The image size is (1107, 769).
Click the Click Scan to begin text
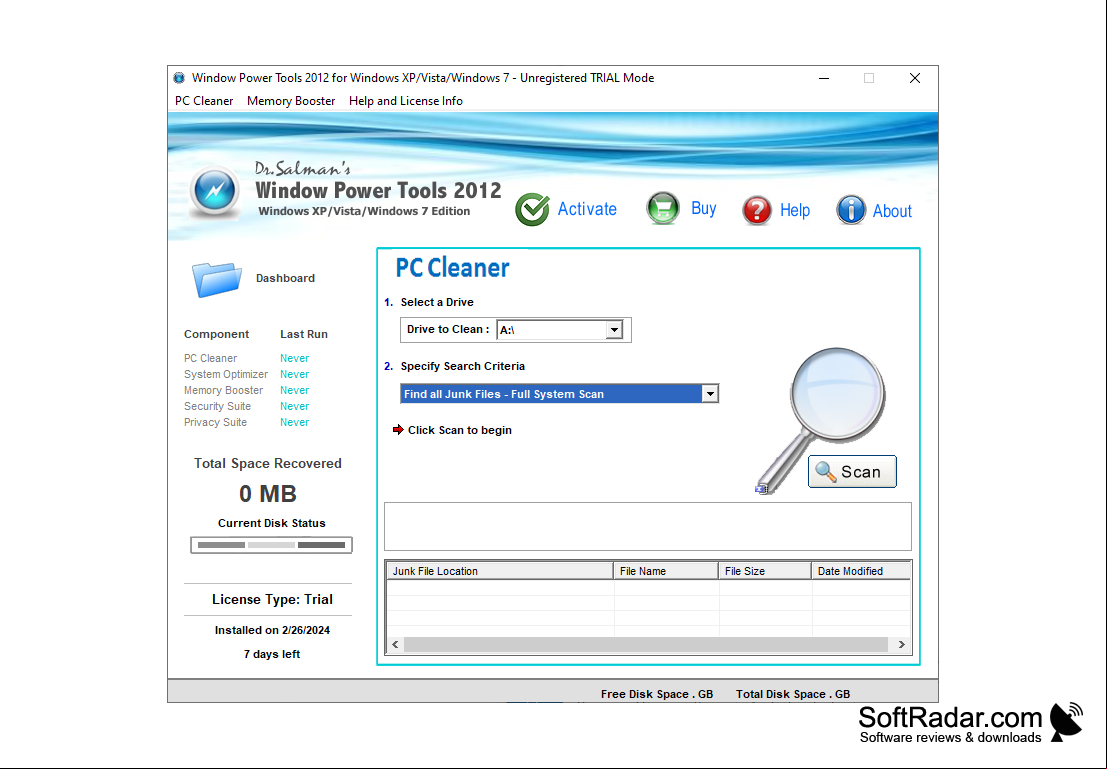[x=460, y=430]
